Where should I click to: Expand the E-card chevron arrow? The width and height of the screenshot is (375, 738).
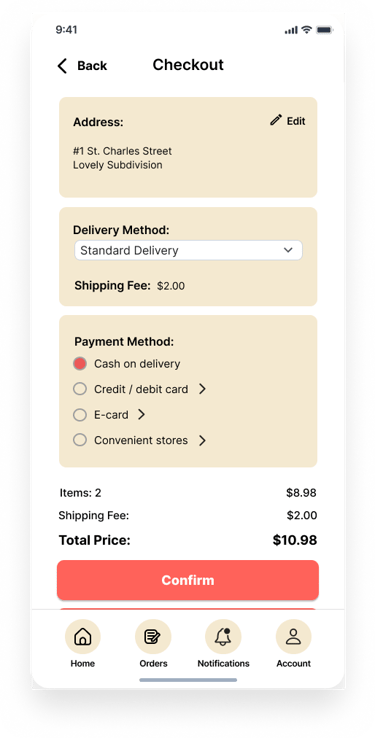click(x=142, y=415)
